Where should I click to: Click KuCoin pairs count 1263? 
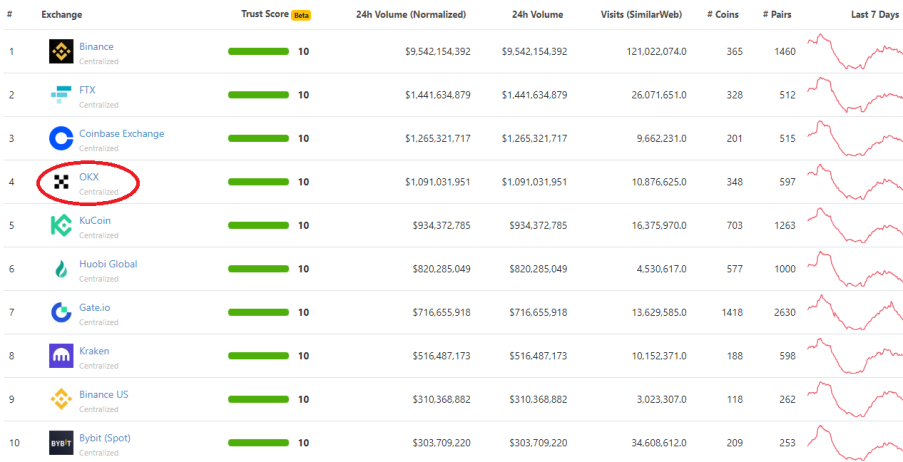click(x=785, y=226)
